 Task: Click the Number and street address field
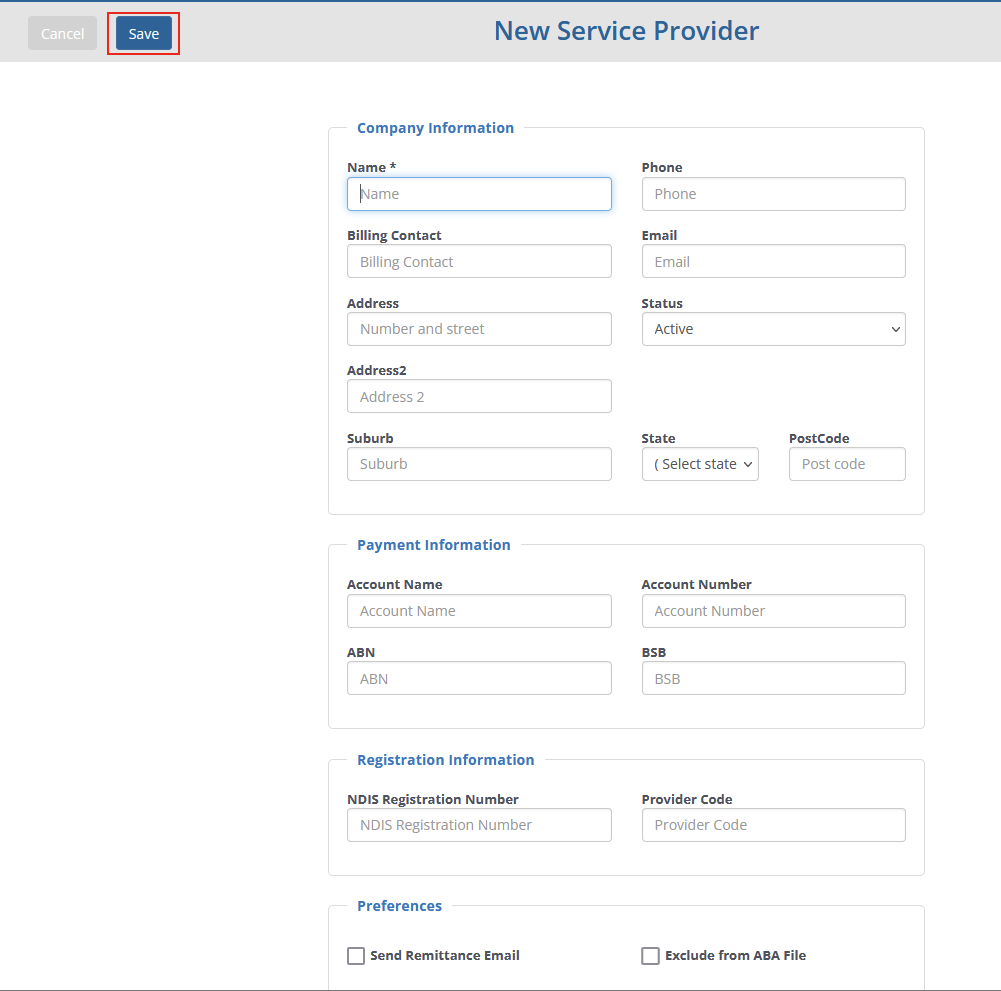(x=479, y=329)
